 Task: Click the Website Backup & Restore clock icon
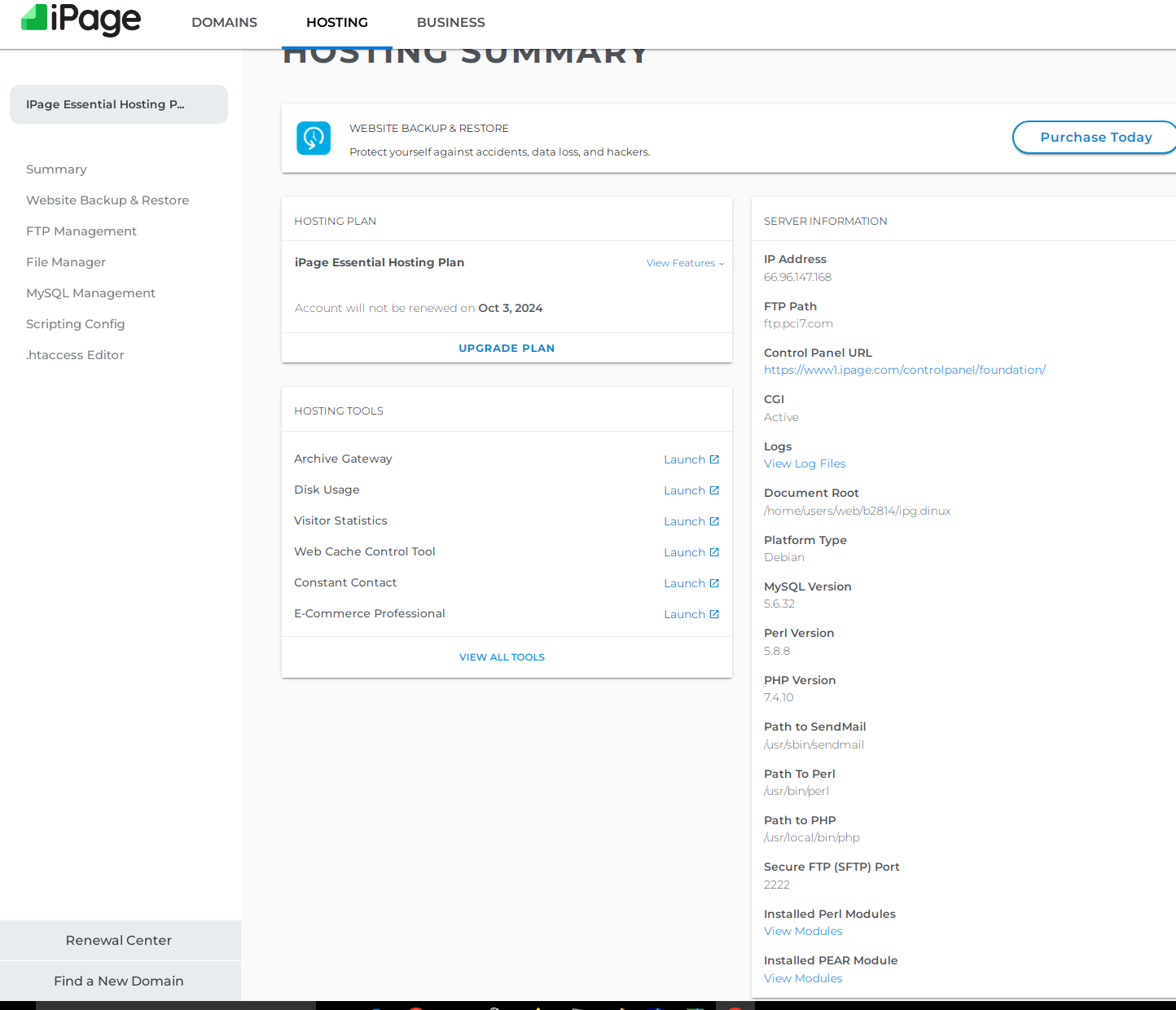pyautogui.click(x=314, y=138)
